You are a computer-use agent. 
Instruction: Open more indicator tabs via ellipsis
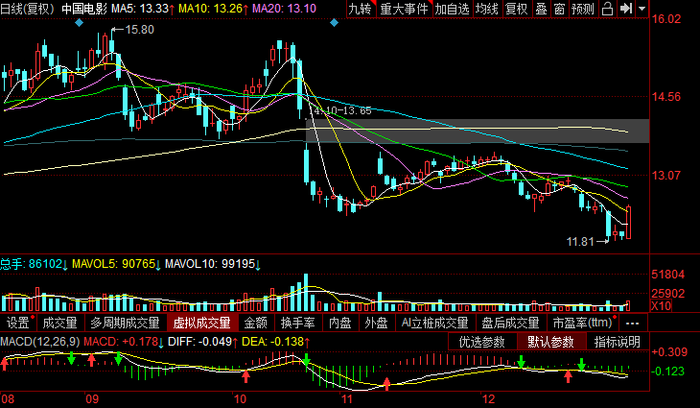633,323
